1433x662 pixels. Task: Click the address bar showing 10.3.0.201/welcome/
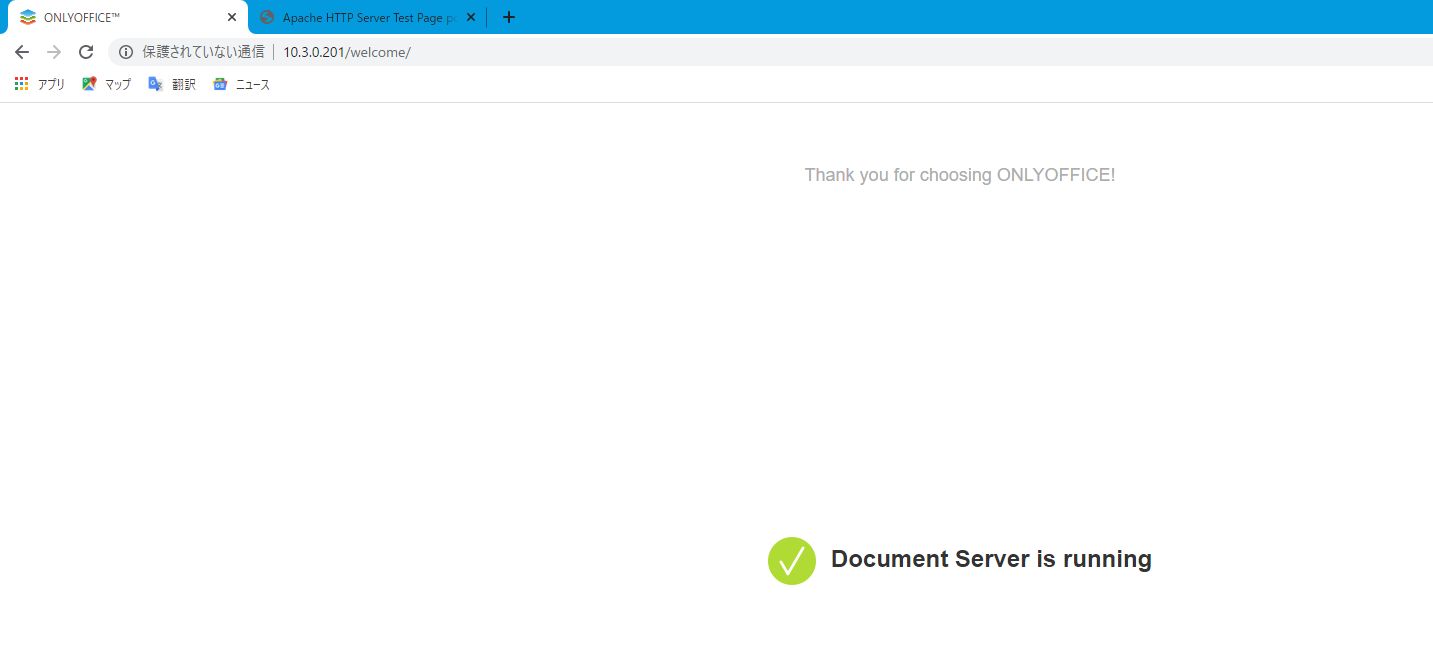347,51
